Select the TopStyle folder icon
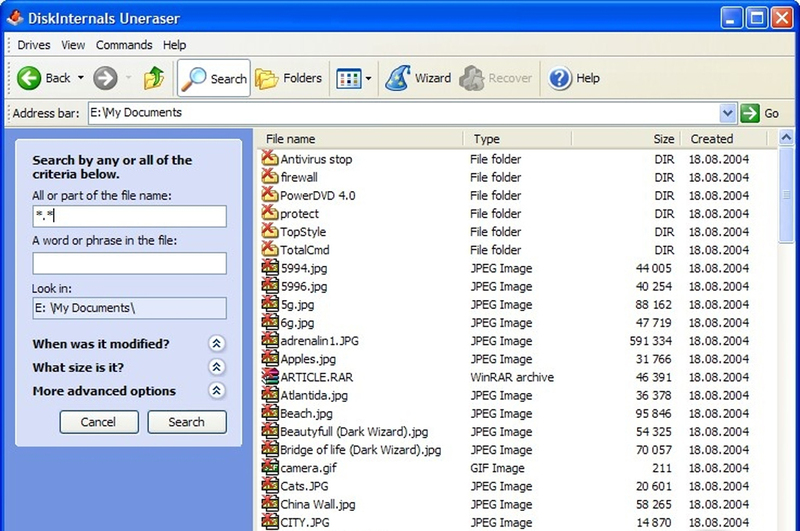800x531 pixels. coord(270,231)
